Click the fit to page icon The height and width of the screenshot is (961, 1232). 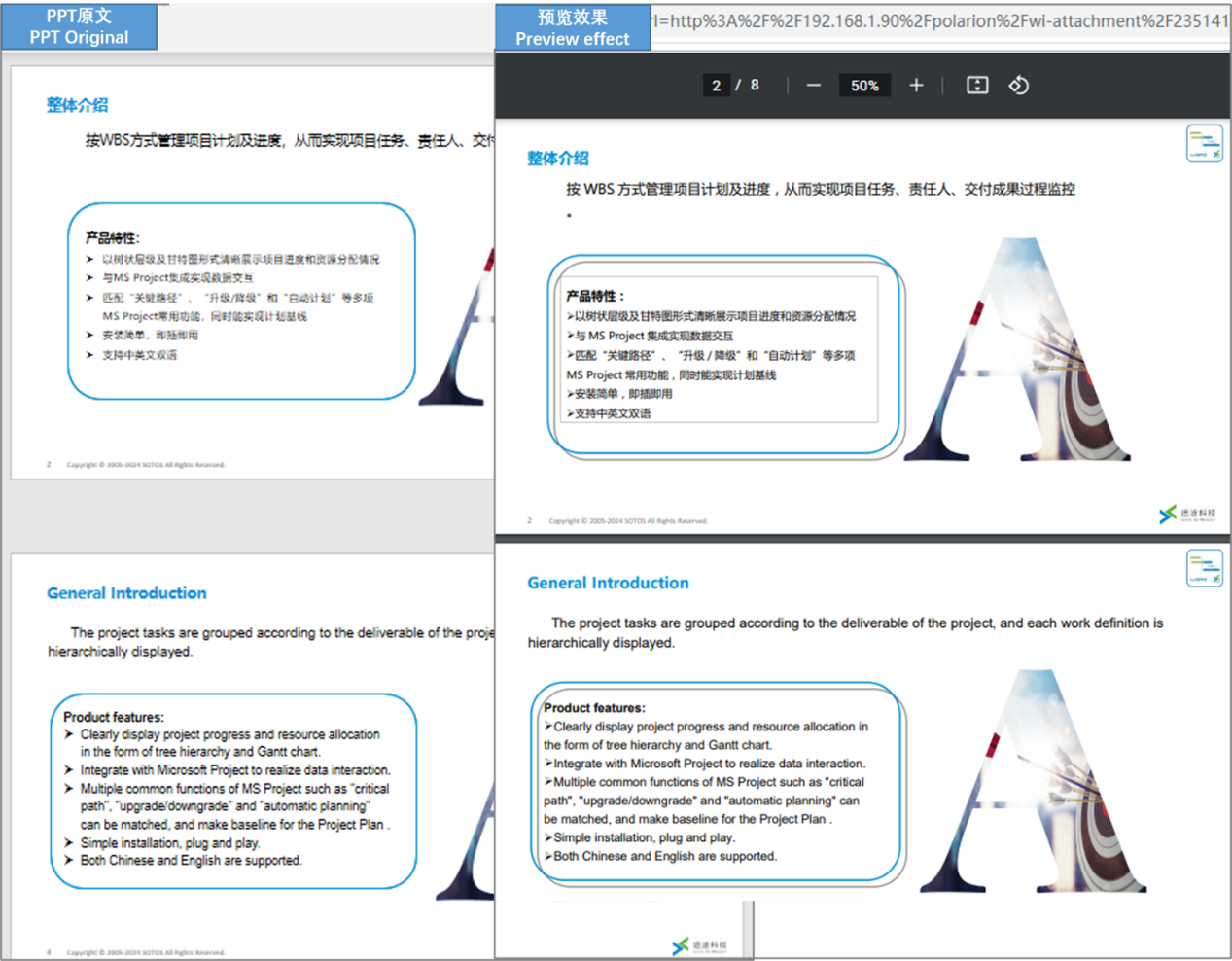(x=977, y=86)
